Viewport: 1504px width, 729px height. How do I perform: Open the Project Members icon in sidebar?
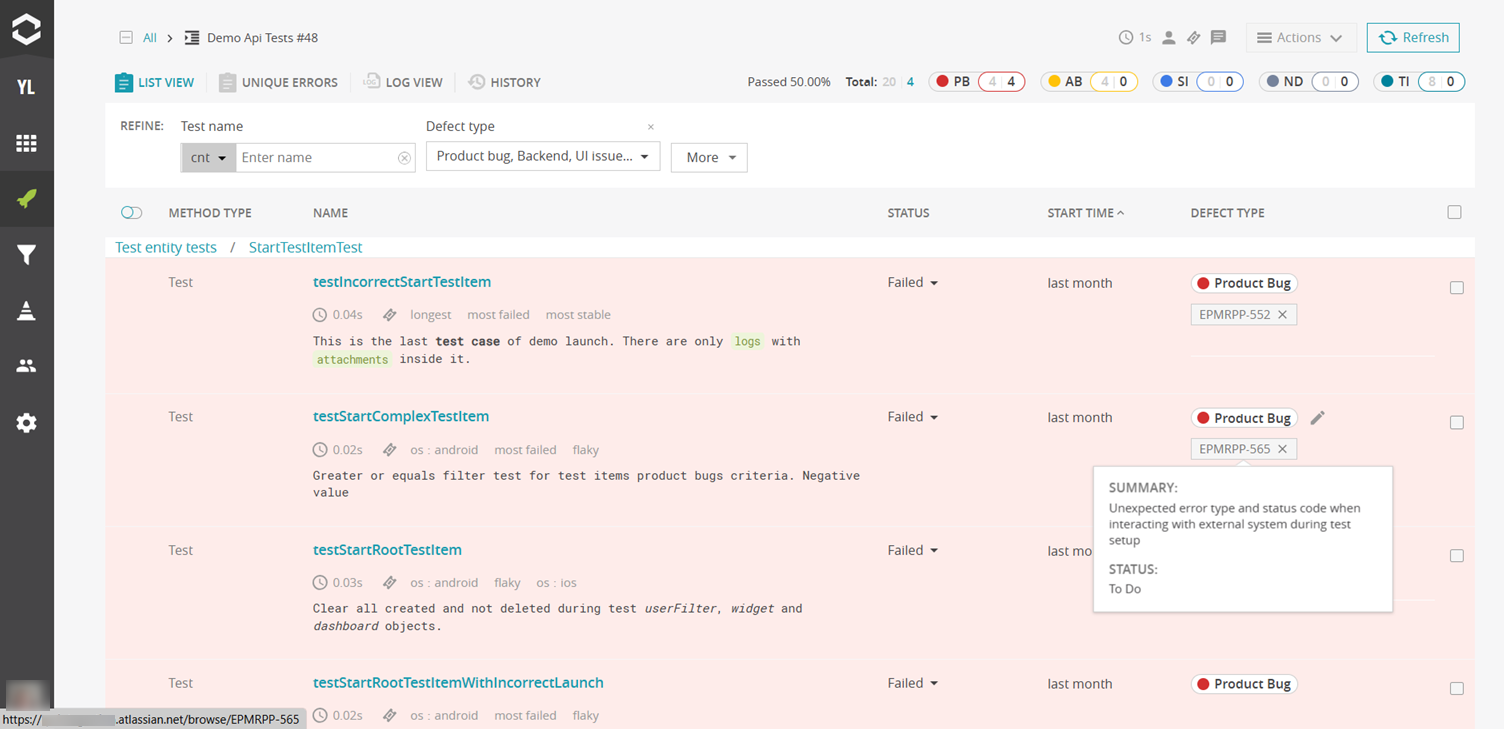tap(26, 366)
